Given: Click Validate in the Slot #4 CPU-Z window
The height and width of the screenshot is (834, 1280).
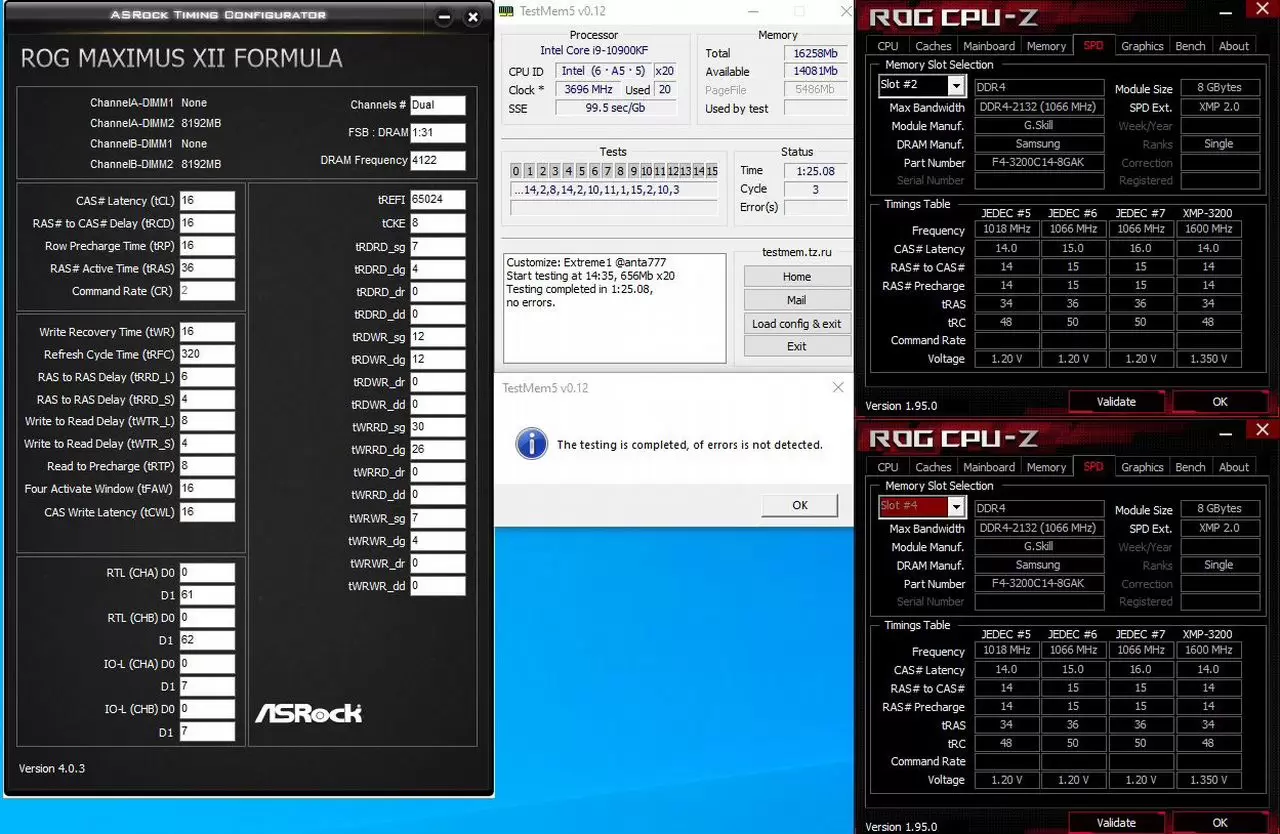Looking at the screenshot, I should [x=1116, y=823].
